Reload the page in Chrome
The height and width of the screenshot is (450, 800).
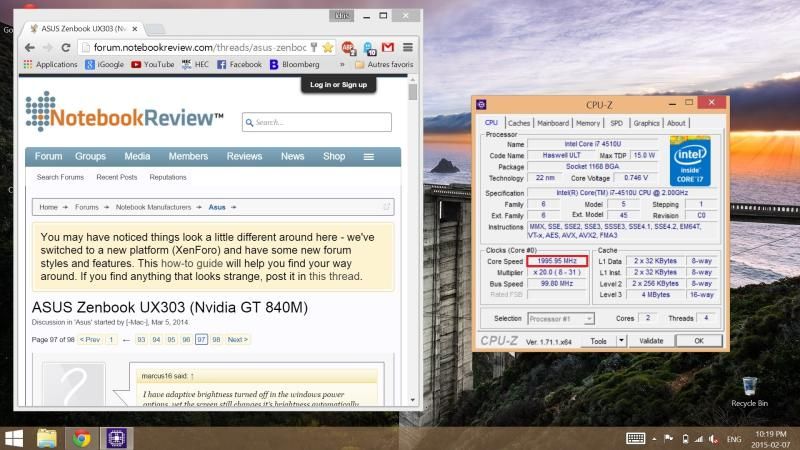coord(65,47)
